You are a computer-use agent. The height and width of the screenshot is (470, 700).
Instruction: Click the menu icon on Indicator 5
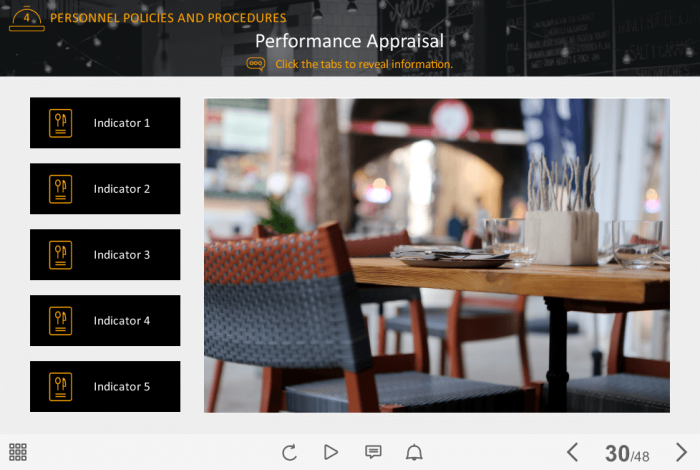[x=61, y=387]
